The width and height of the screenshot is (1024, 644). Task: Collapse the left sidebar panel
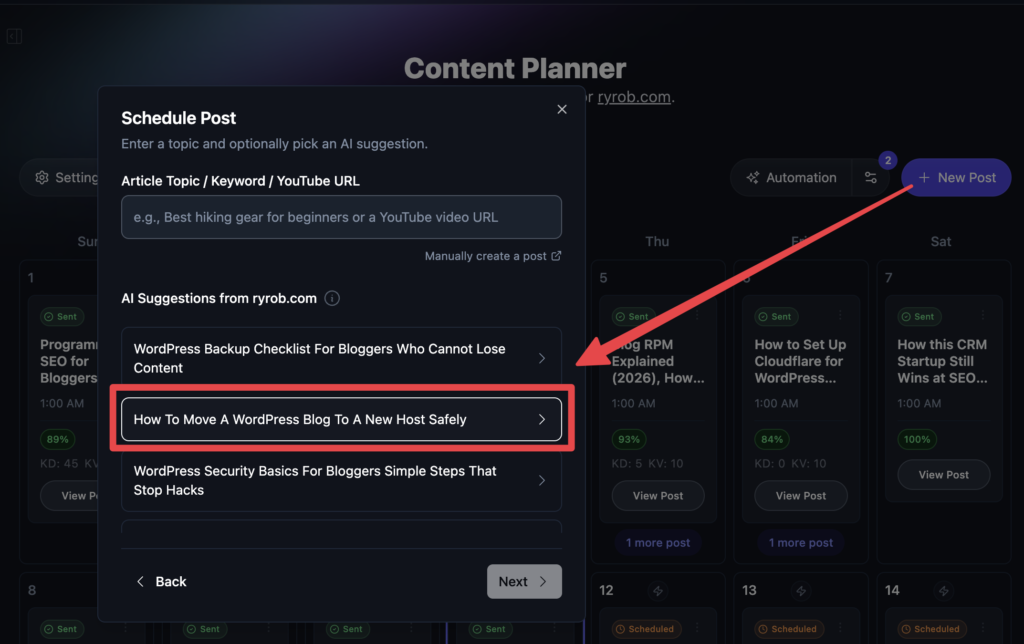pos(14,36)
